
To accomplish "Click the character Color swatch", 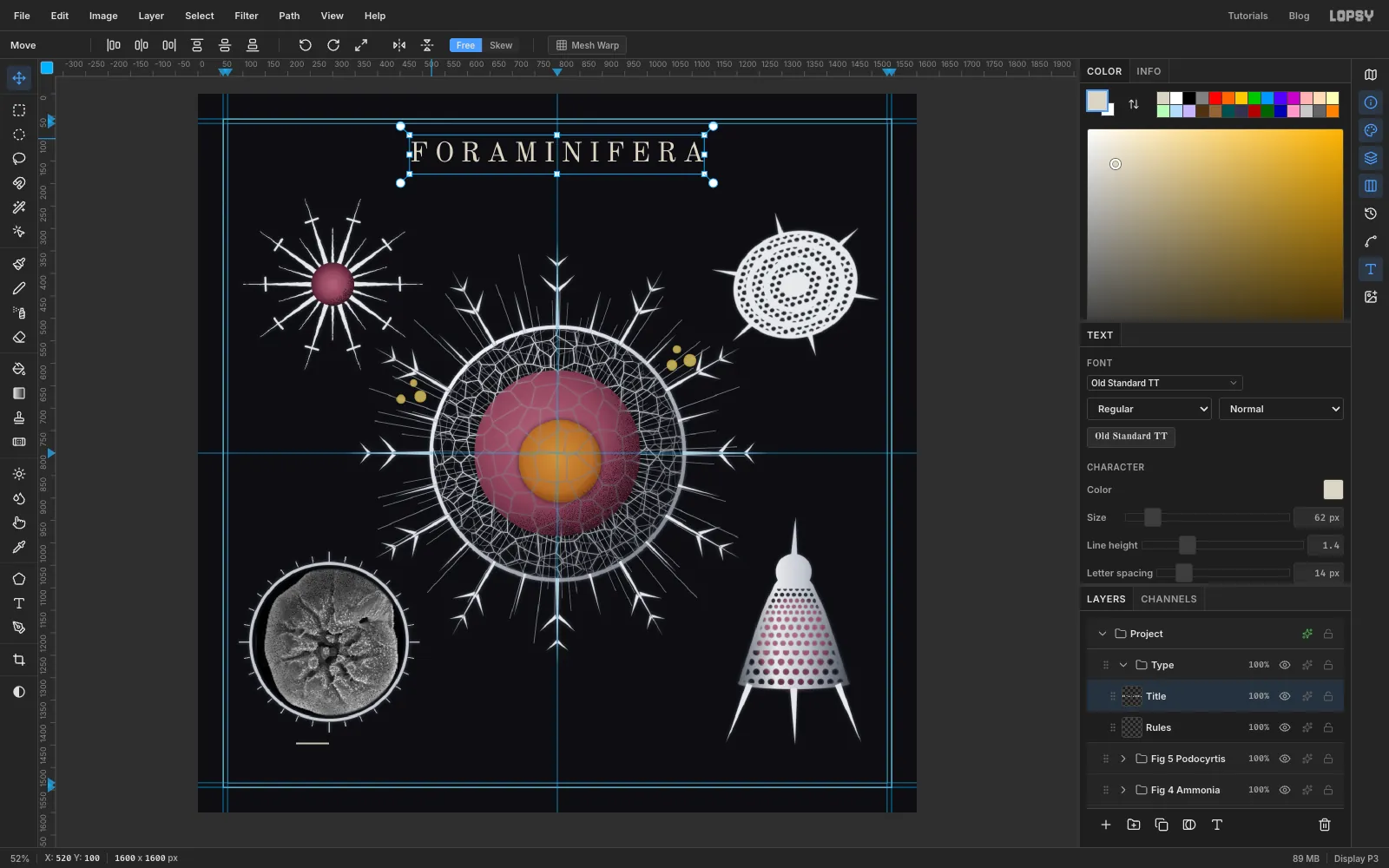I will point(1333,490).
